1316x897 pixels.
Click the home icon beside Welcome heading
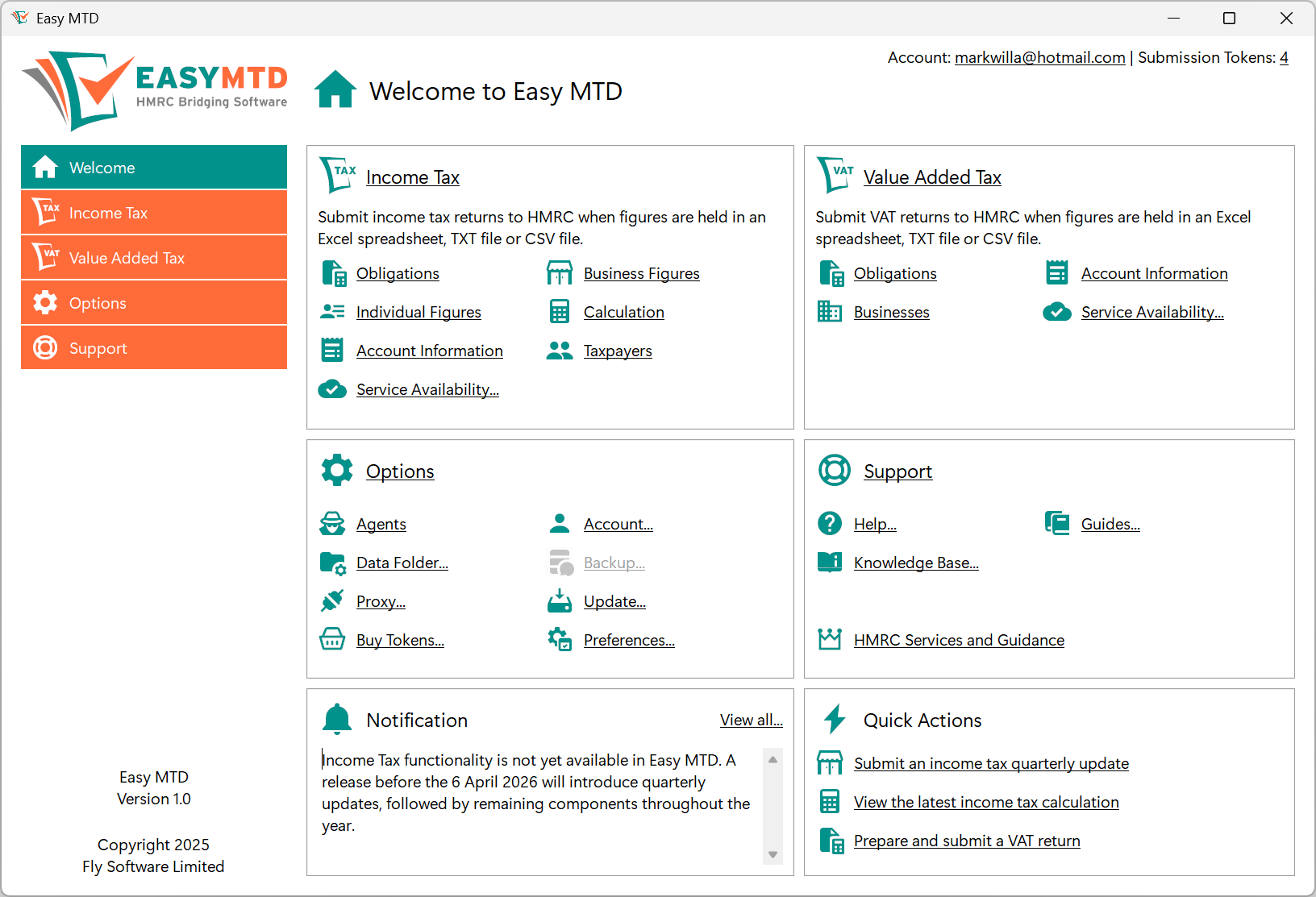[336, 89]
